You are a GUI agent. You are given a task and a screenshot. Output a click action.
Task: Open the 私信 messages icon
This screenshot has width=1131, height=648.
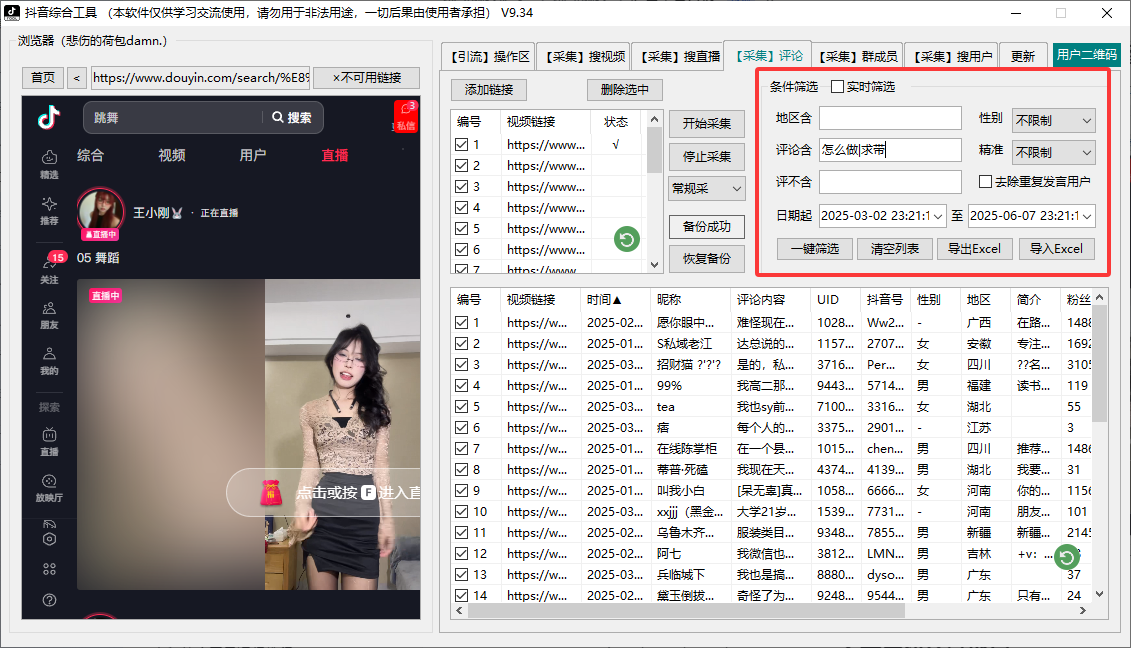(405, 116)
